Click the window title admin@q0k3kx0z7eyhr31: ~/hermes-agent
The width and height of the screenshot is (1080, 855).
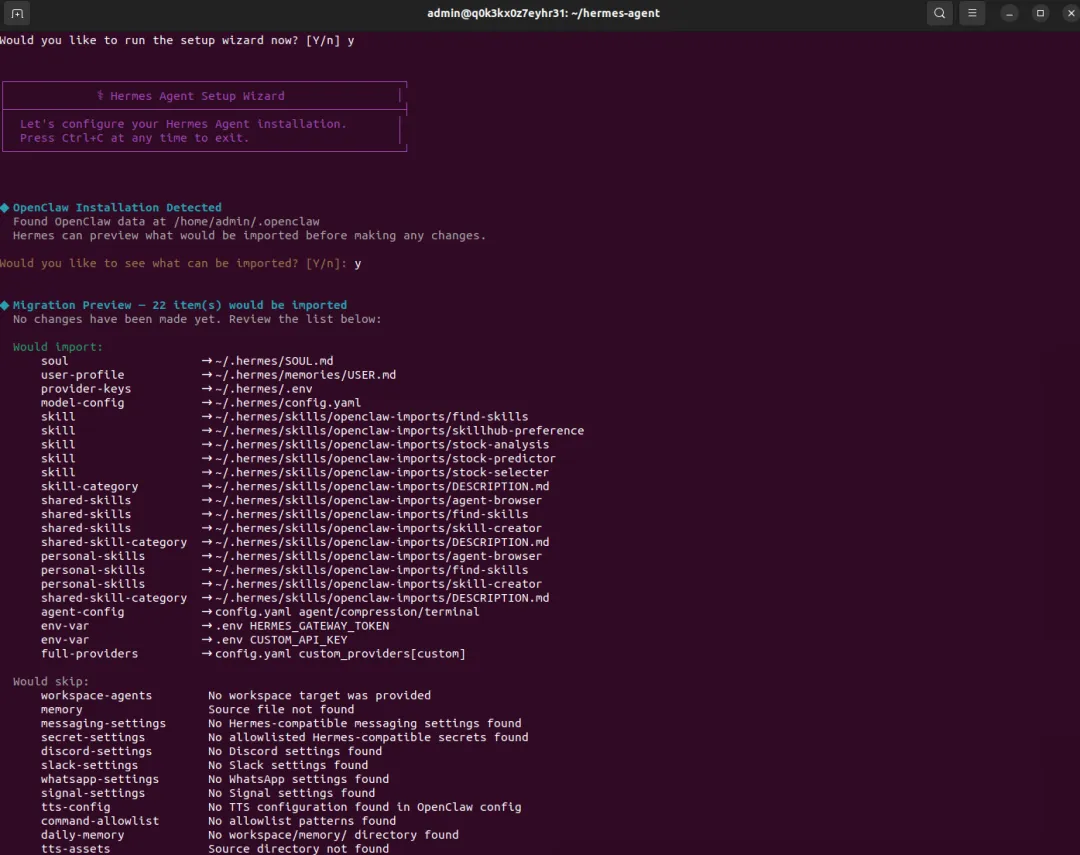point(543,13)
